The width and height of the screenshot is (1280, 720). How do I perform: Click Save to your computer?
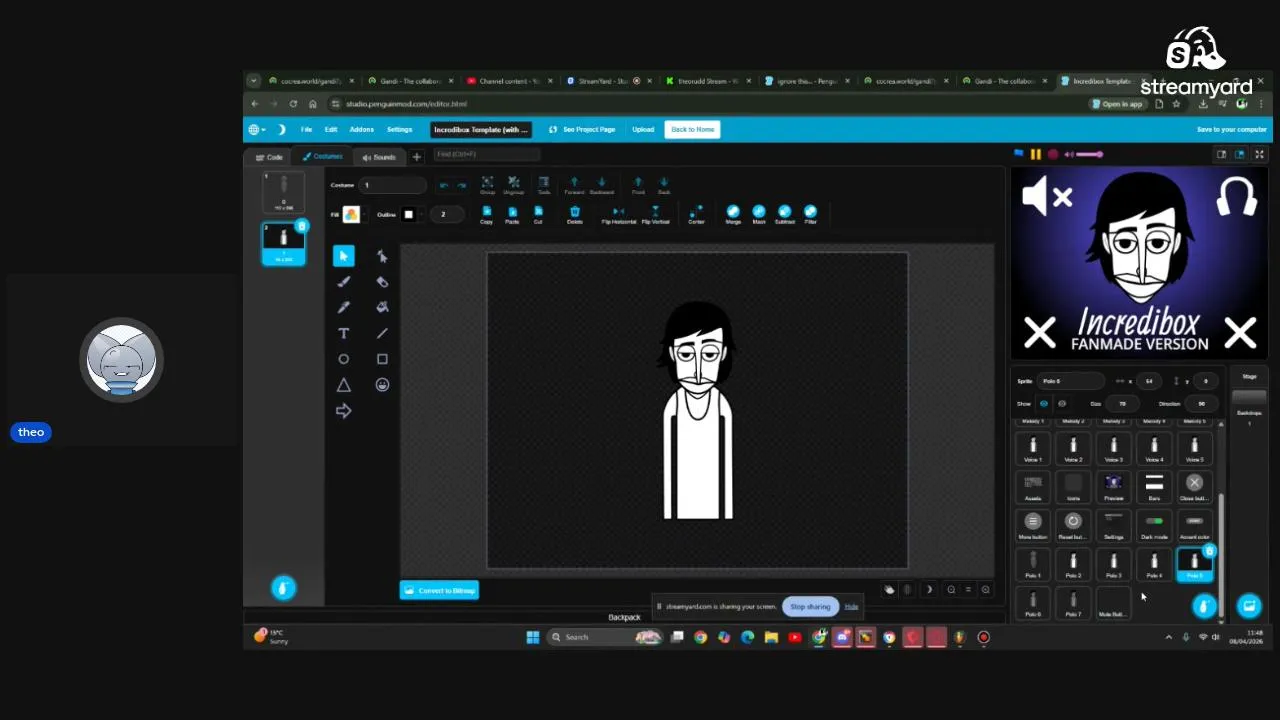[1232, 129]
